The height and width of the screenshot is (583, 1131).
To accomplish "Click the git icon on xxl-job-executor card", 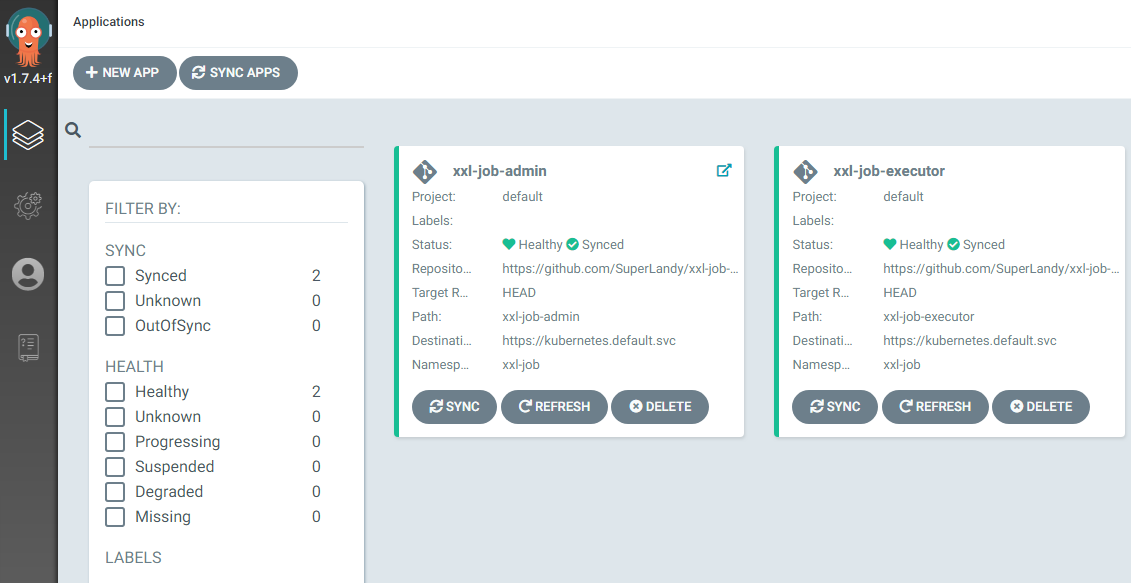I will coord(805,172).
